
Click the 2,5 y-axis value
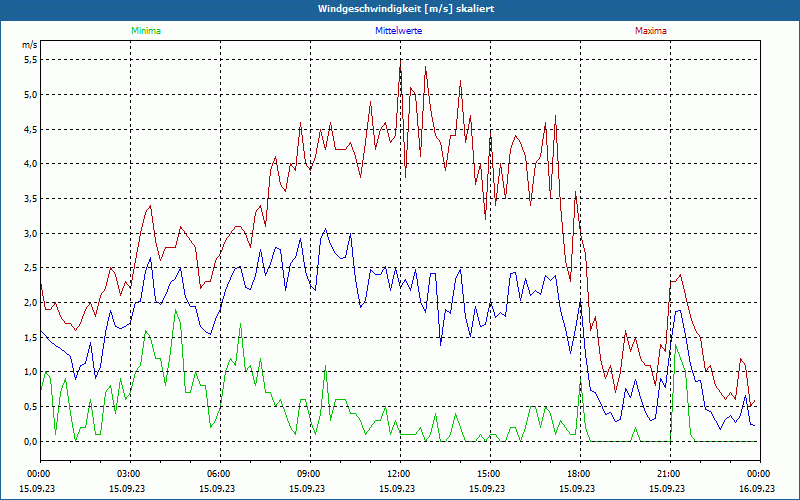[x=31, y=268]
